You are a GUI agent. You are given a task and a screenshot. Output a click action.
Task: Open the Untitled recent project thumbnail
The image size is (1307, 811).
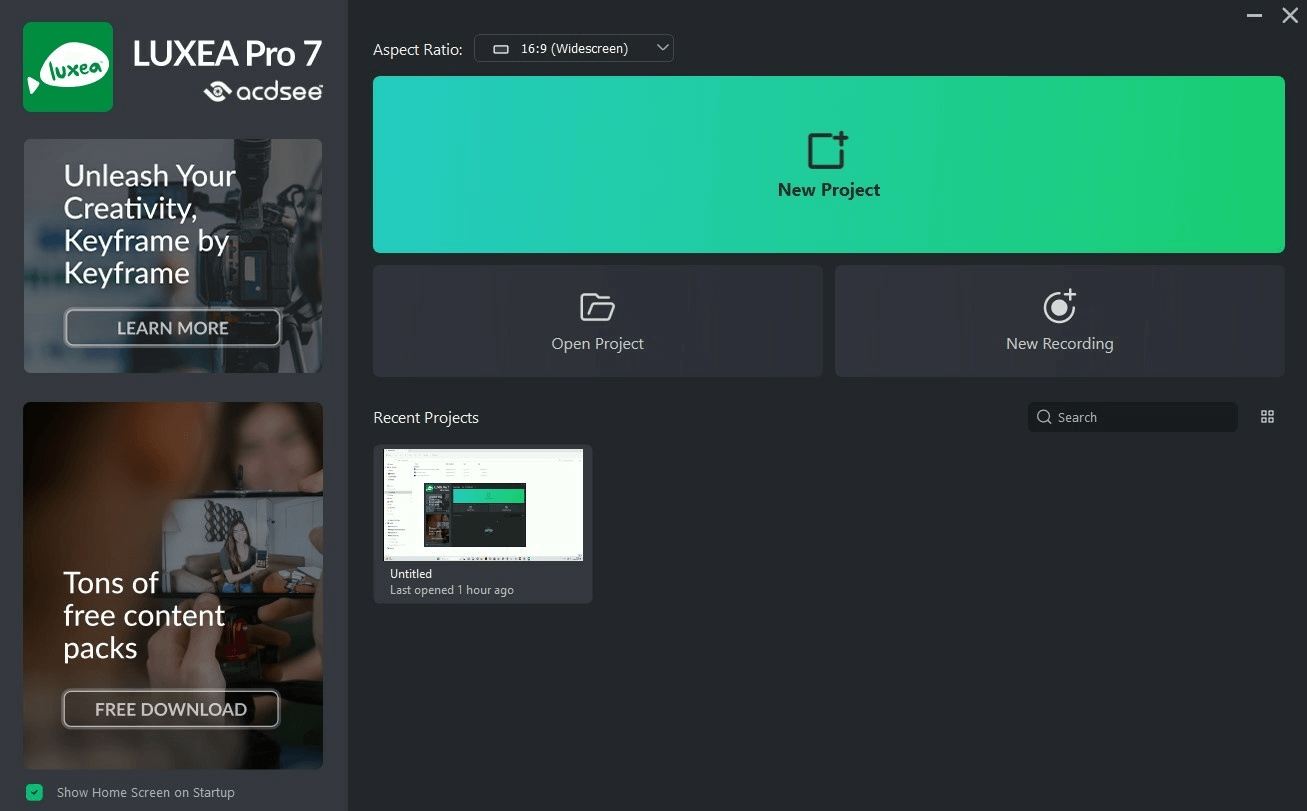[482, 505]
